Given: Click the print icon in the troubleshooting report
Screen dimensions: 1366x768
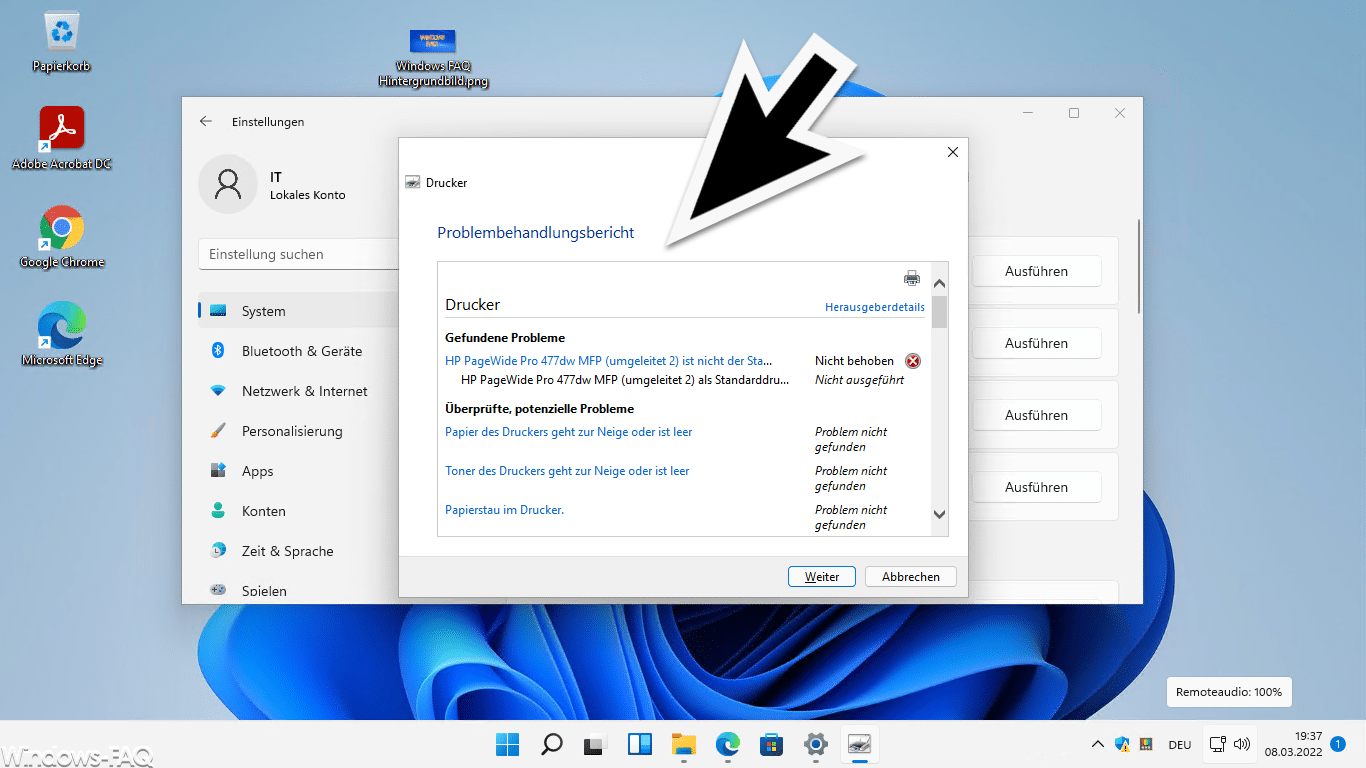Looking at the screenshot, I should [x=912, y=278].
